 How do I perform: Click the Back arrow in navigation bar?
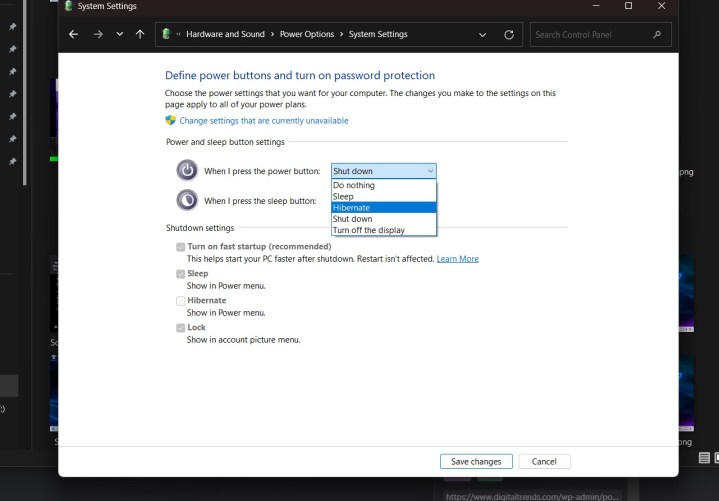(73, 34)
